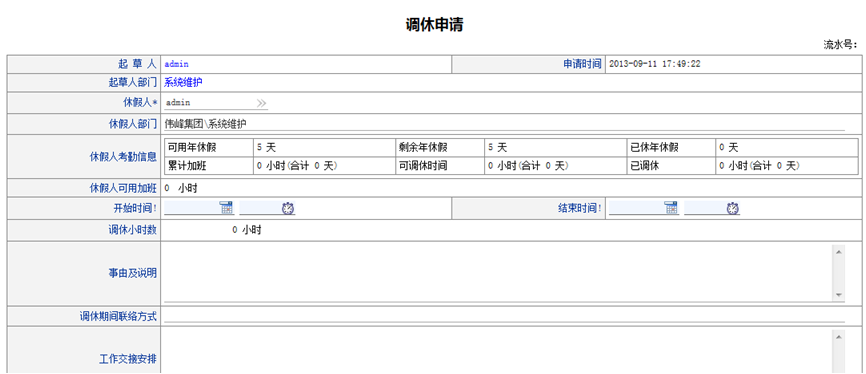Viewport: 866px width, 374px height.
Task: Open the calendar picker for 开始时间
Action: 226,208
